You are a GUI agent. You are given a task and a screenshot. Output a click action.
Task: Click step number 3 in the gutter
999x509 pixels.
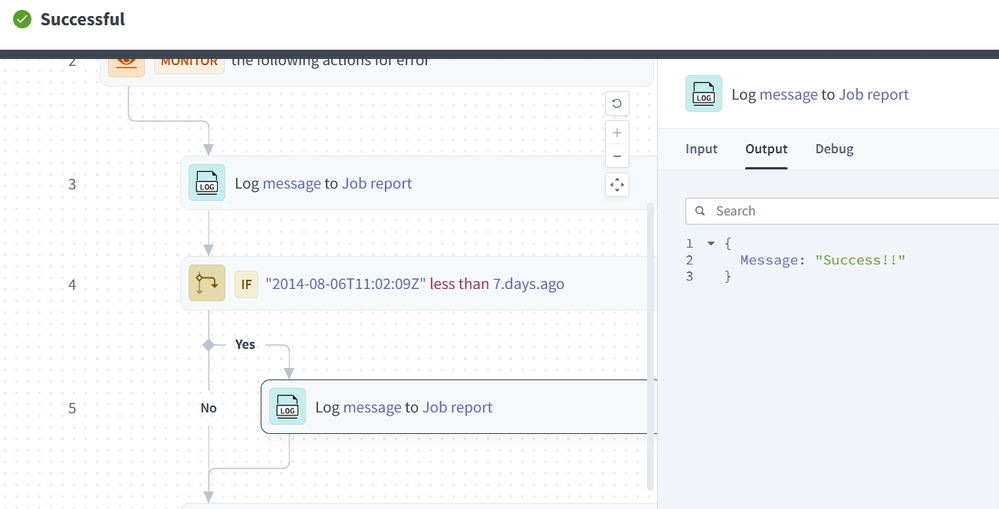[x=72, y=184]
